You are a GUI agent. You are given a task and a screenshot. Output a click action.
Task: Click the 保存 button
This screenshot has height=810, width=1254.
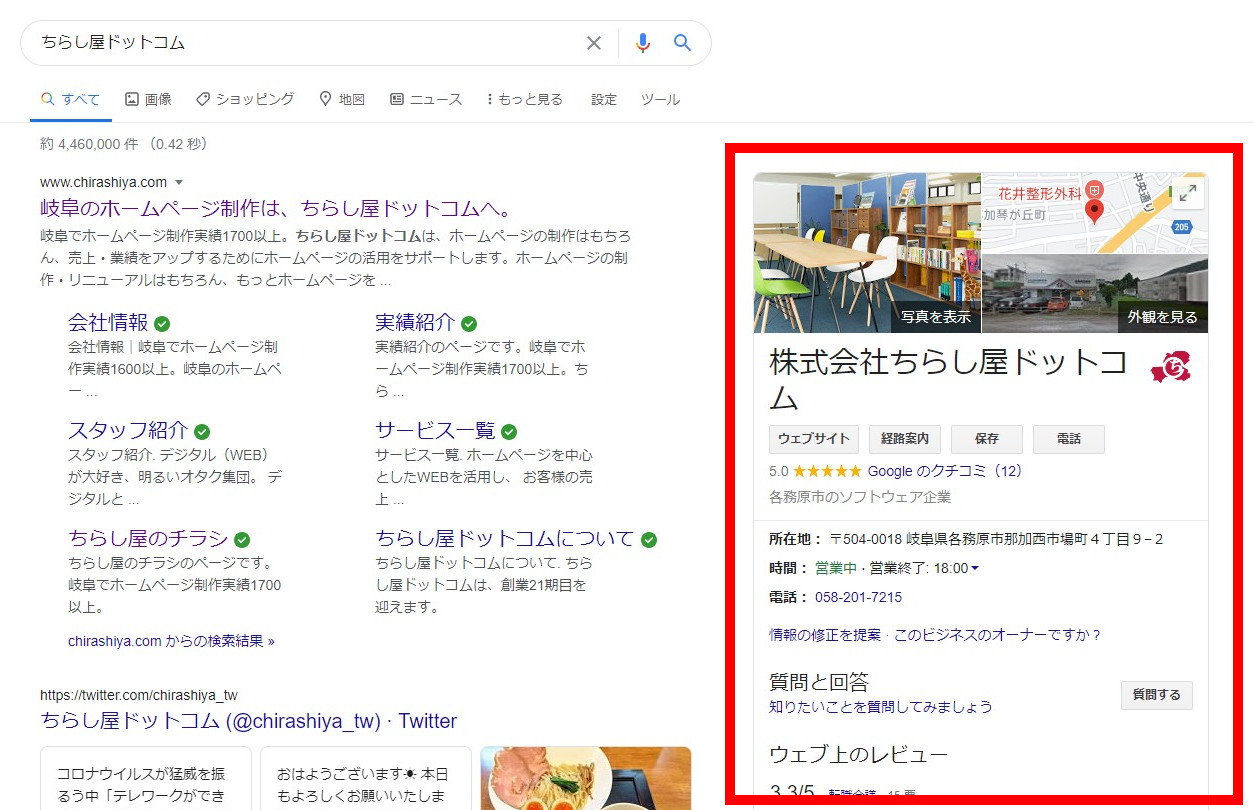tap(987, 439)
